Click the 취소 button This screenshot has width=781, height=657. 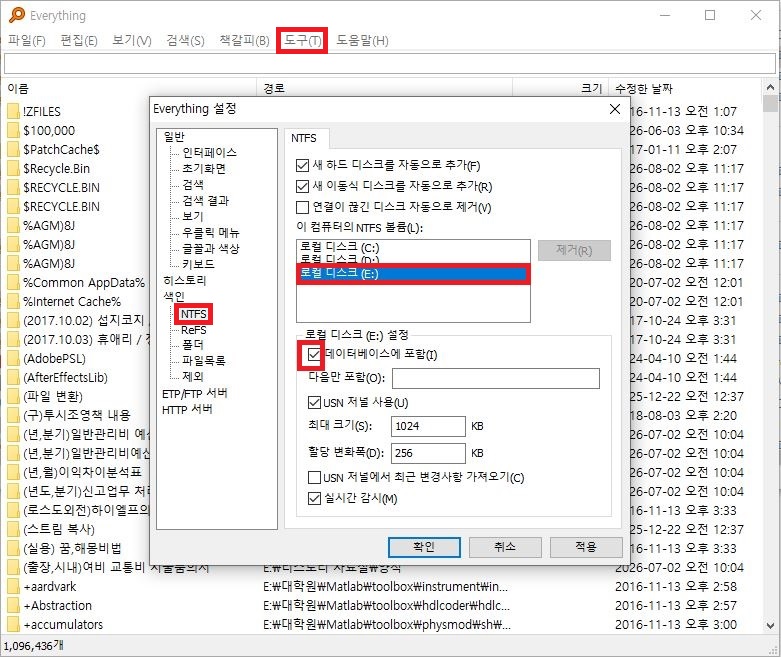point(505,547)
